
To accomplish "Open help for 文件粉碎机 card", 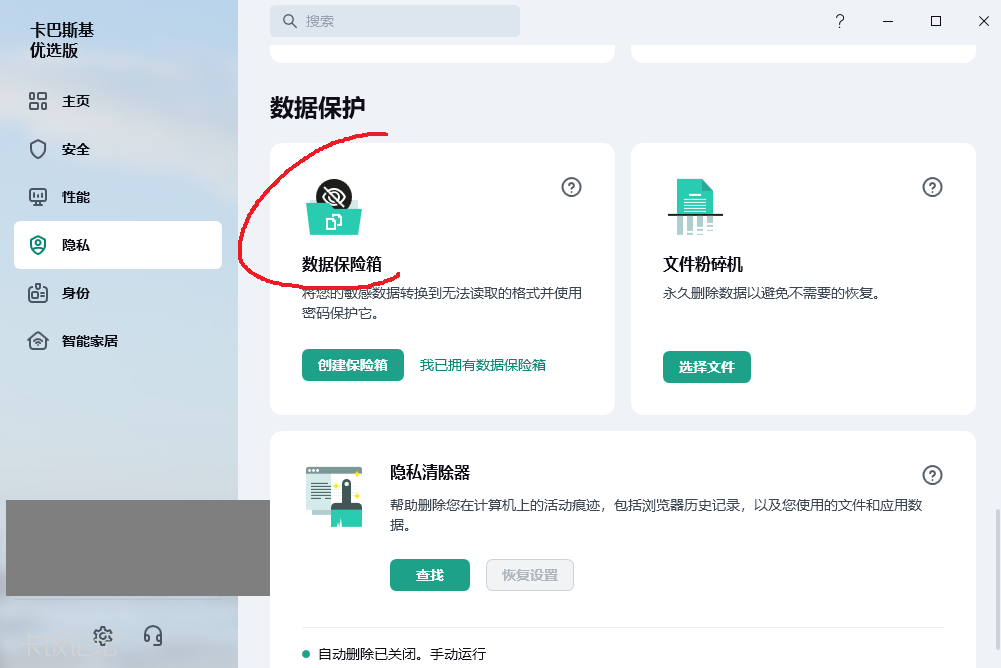I will [932, 187].
